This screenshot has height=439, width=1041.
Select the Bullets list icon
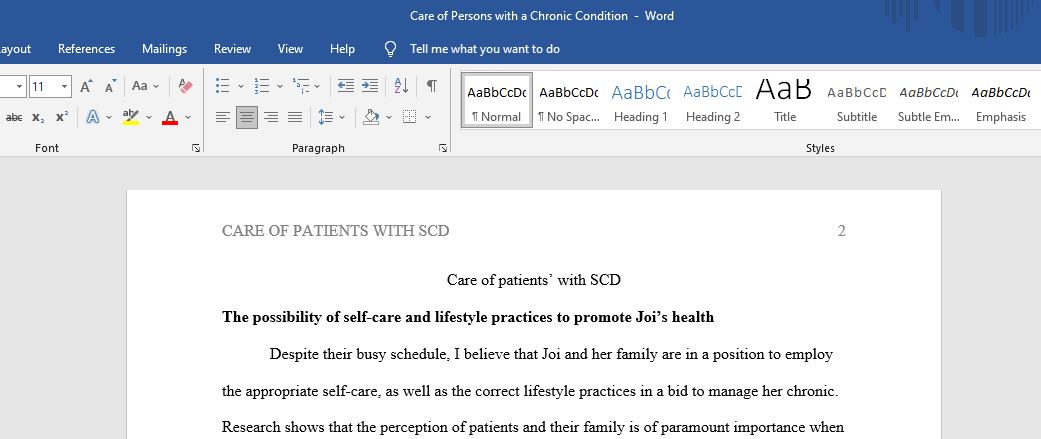(223, 86)
